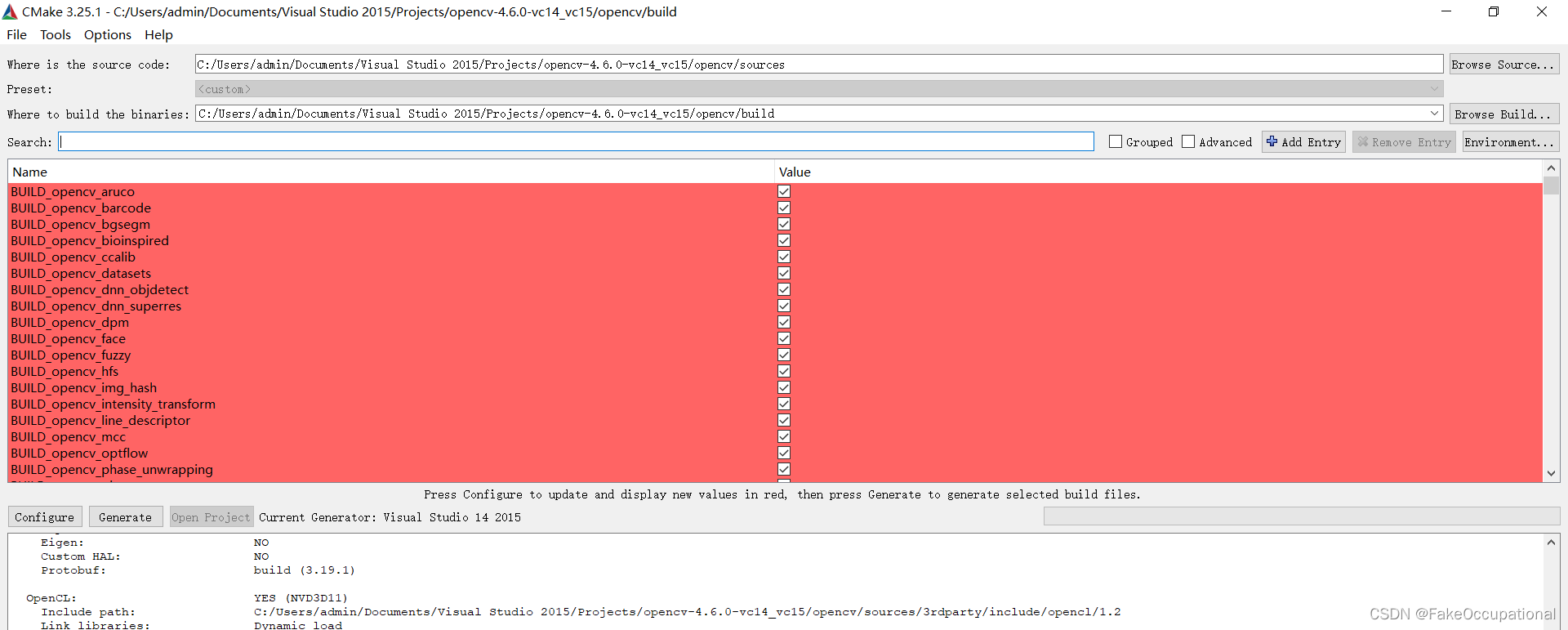Uncheck BUILD_opencv_dpm value checkbox
The height and width of the screenshot is (630, 1568).
[x=784, y=322]
